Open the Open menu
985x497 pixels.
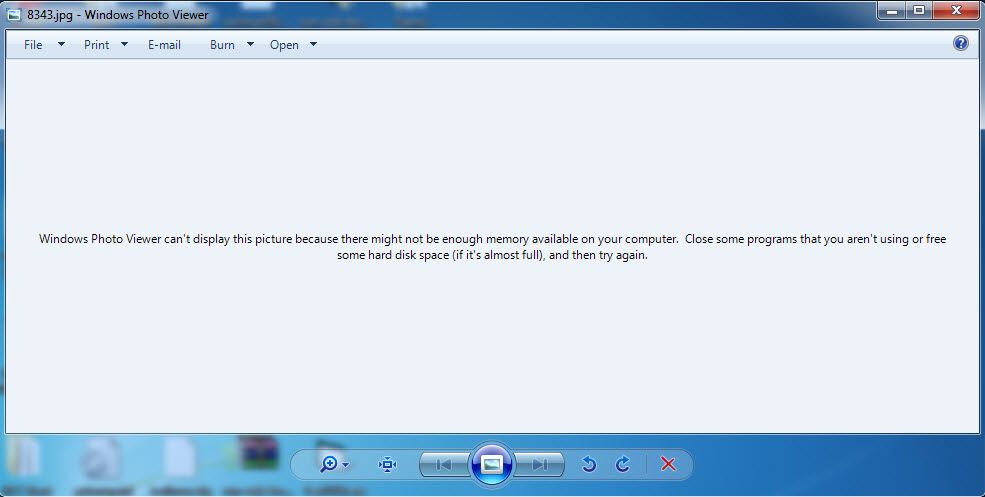284,45
